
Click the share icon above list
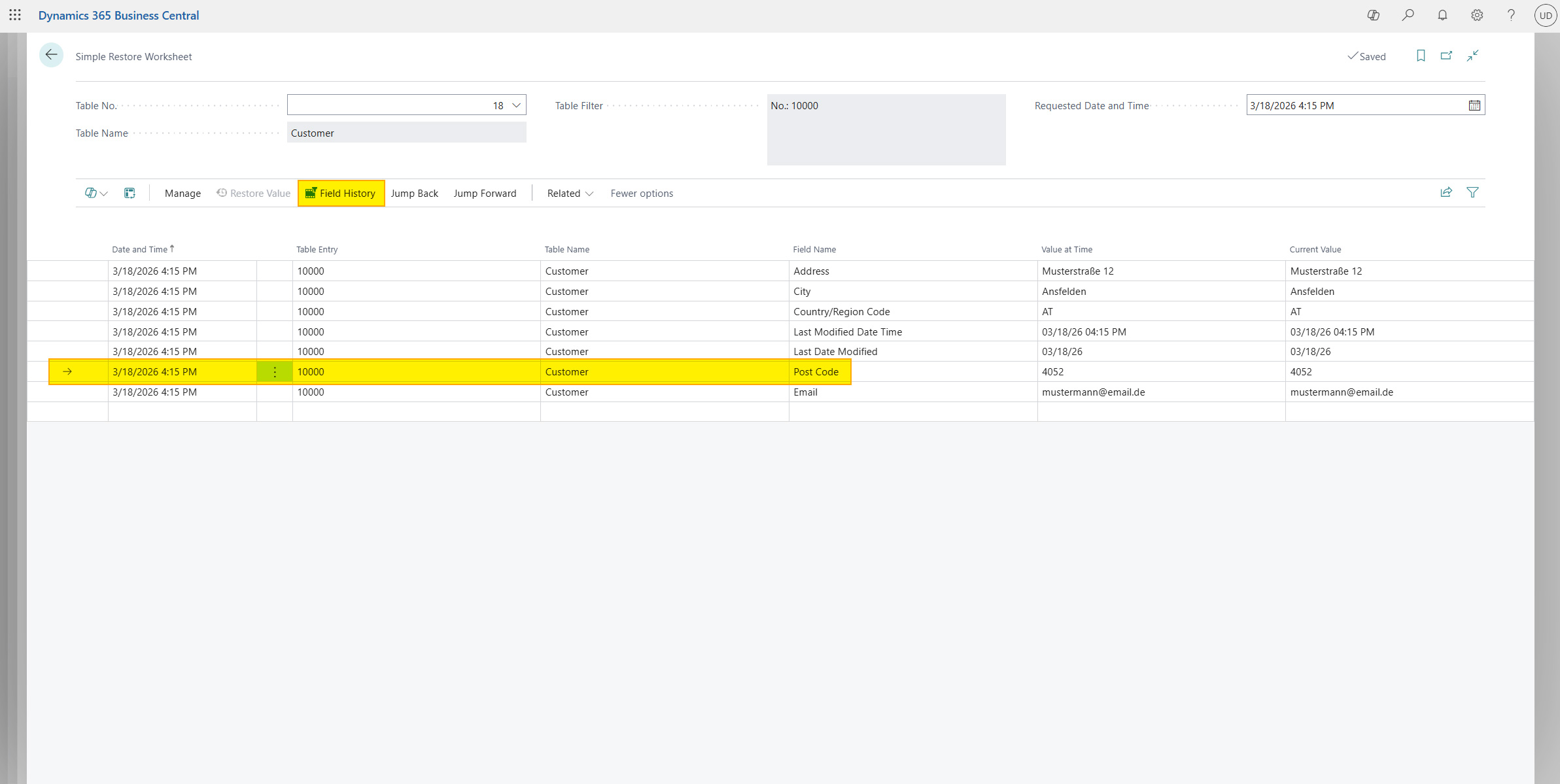pos(1446,192)
